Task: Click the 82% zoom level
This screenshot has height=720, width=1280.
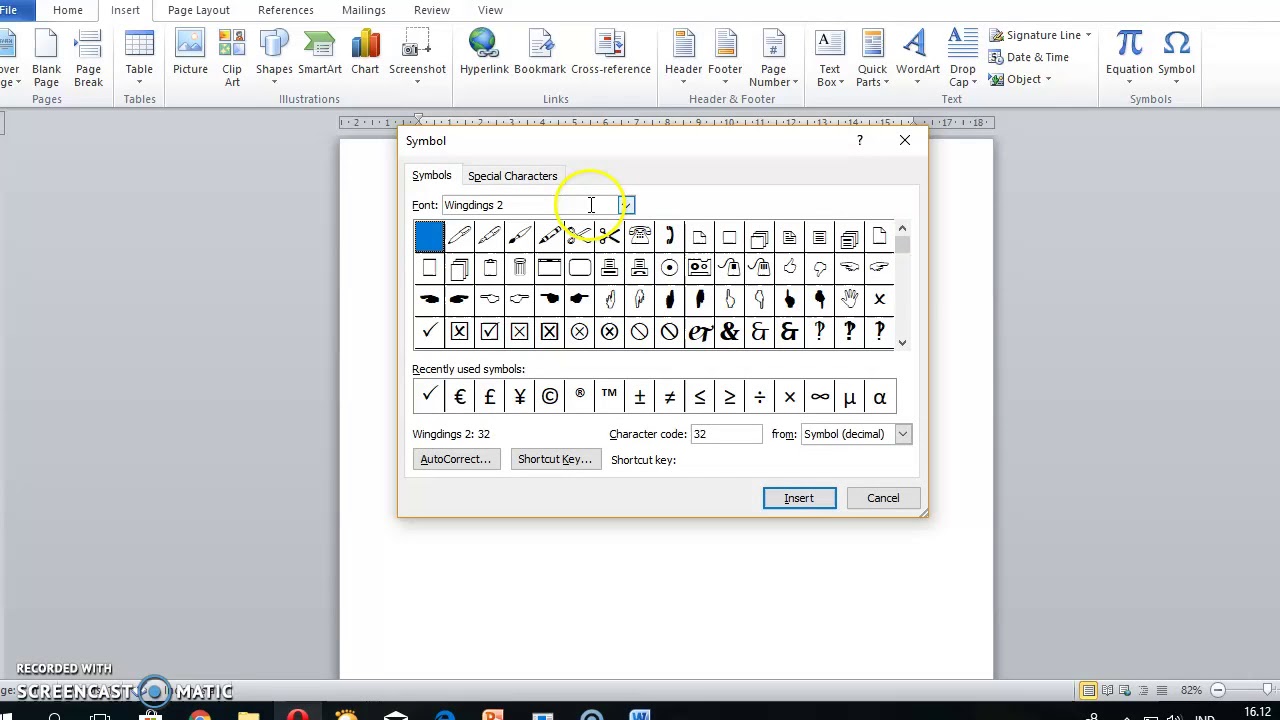Action: coord(1191,690)
